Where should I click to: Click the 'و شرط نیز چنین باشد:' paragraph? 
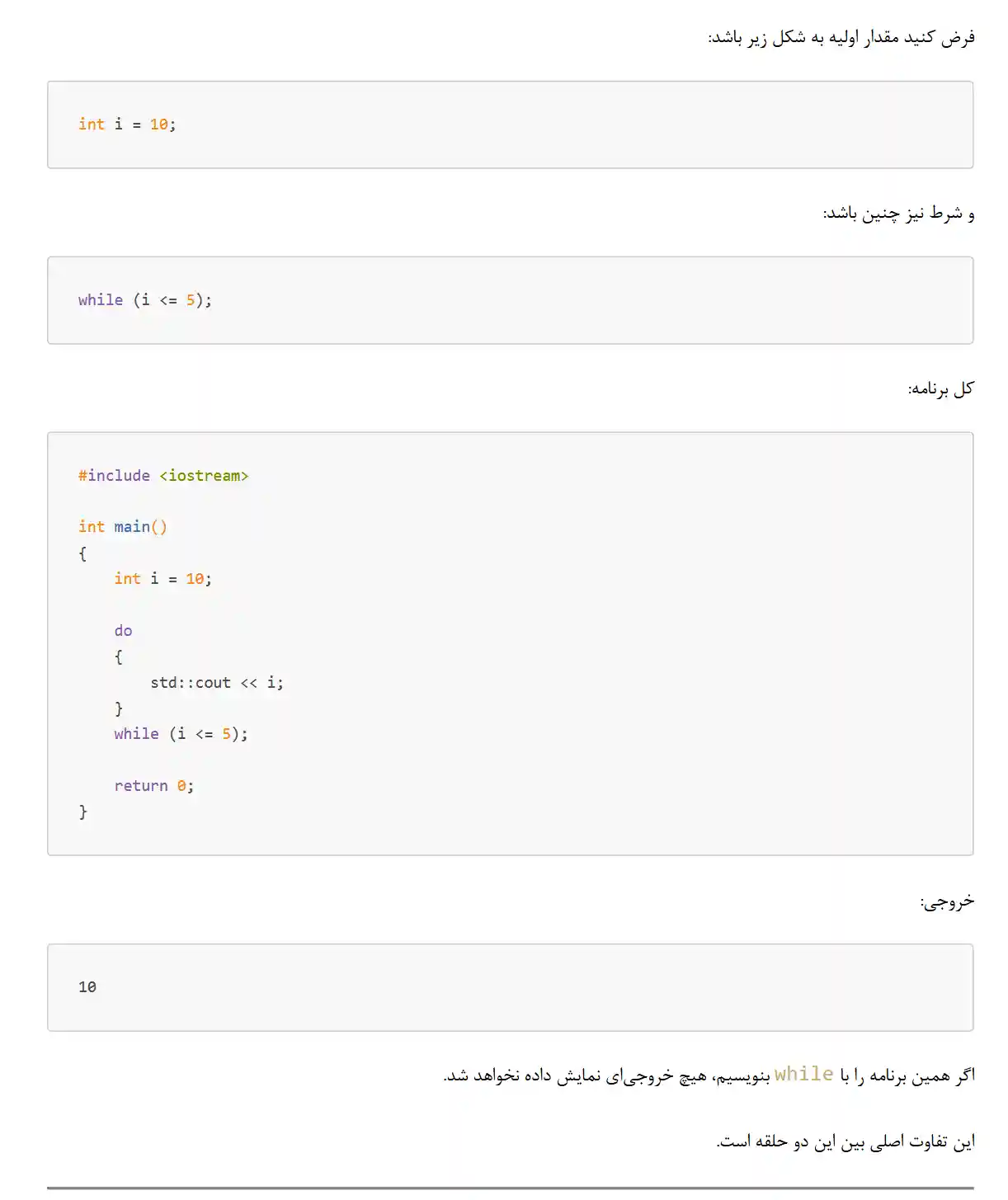(x=898, y=214)
